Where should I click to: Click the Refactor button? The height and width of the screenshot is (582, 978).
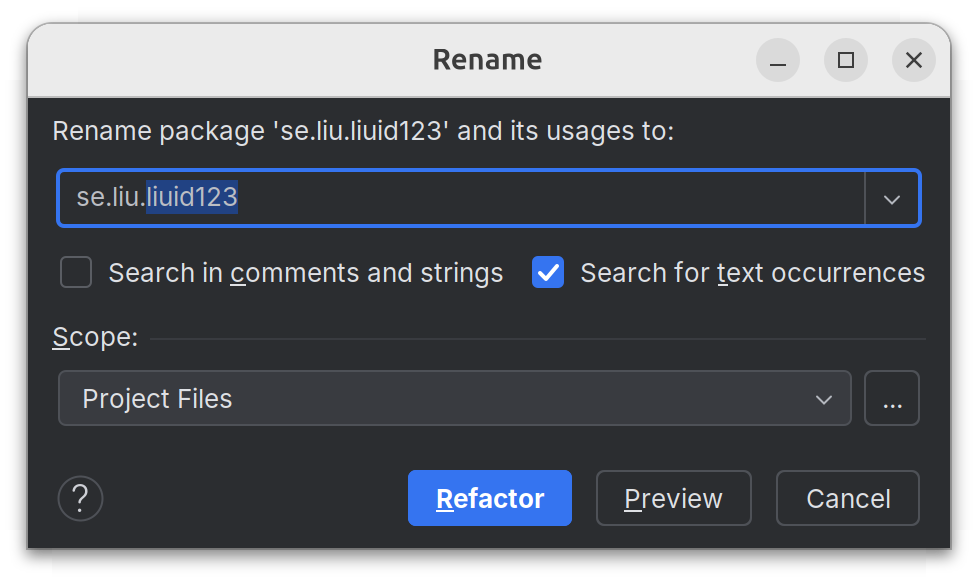pyautogui.click(x=490, y=498)
